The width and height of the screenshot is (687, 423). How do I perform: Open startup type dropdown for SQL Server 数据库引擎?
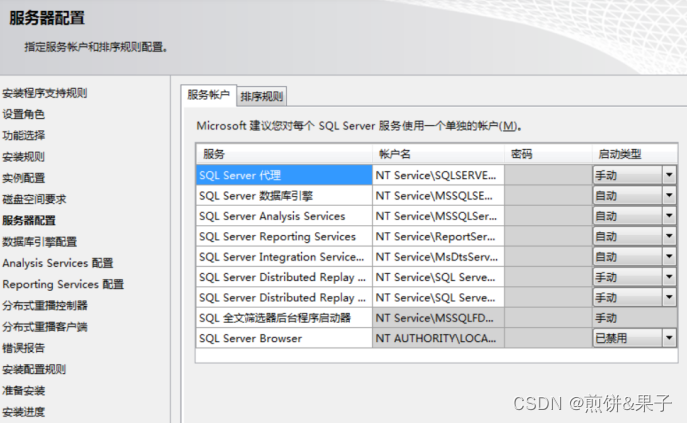tap(669, 196)
